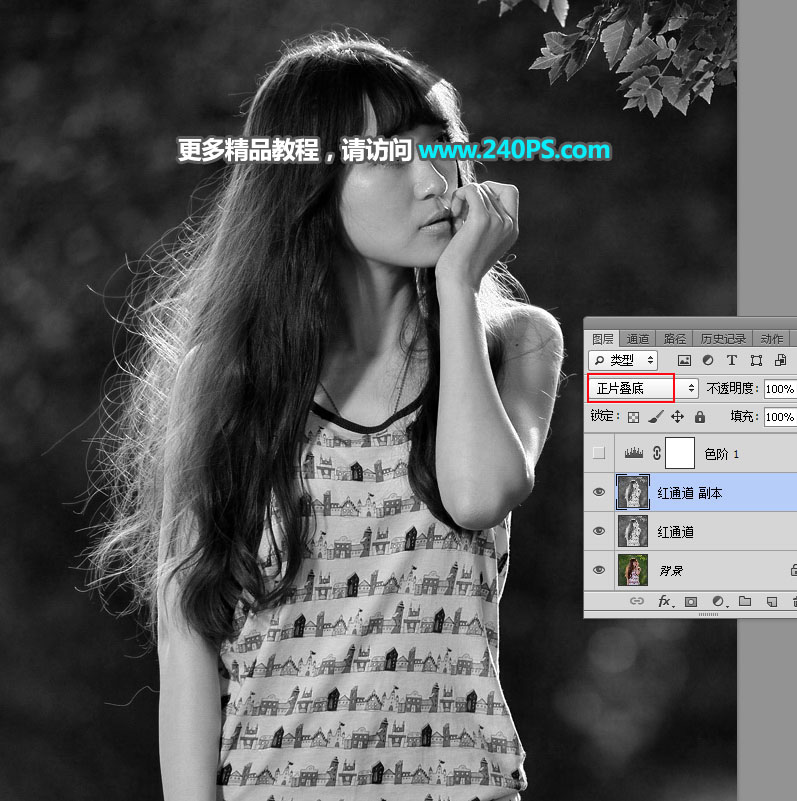The image size is (797, 801).
Task: Click the 填充 100% field
Action: coord(780,417)
